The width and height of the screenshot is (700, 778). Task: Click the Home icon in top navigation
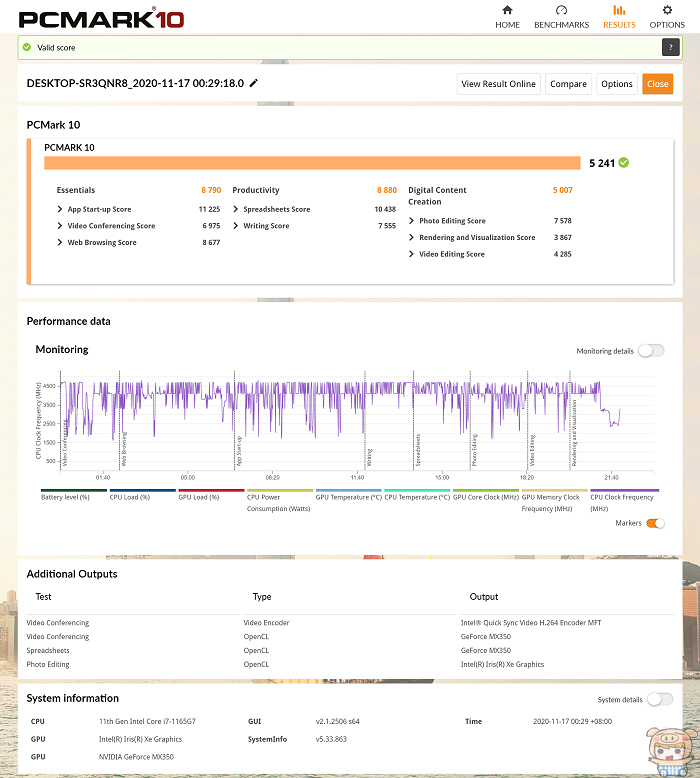point(507,11)
